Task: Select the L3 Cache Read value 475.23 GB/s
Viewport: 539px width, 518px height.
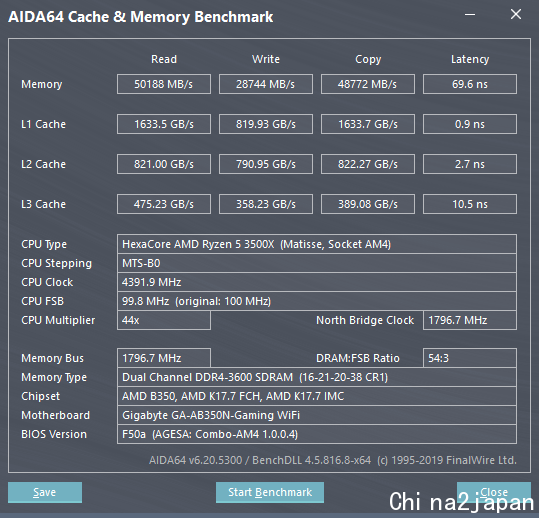Action: [164, 204]
